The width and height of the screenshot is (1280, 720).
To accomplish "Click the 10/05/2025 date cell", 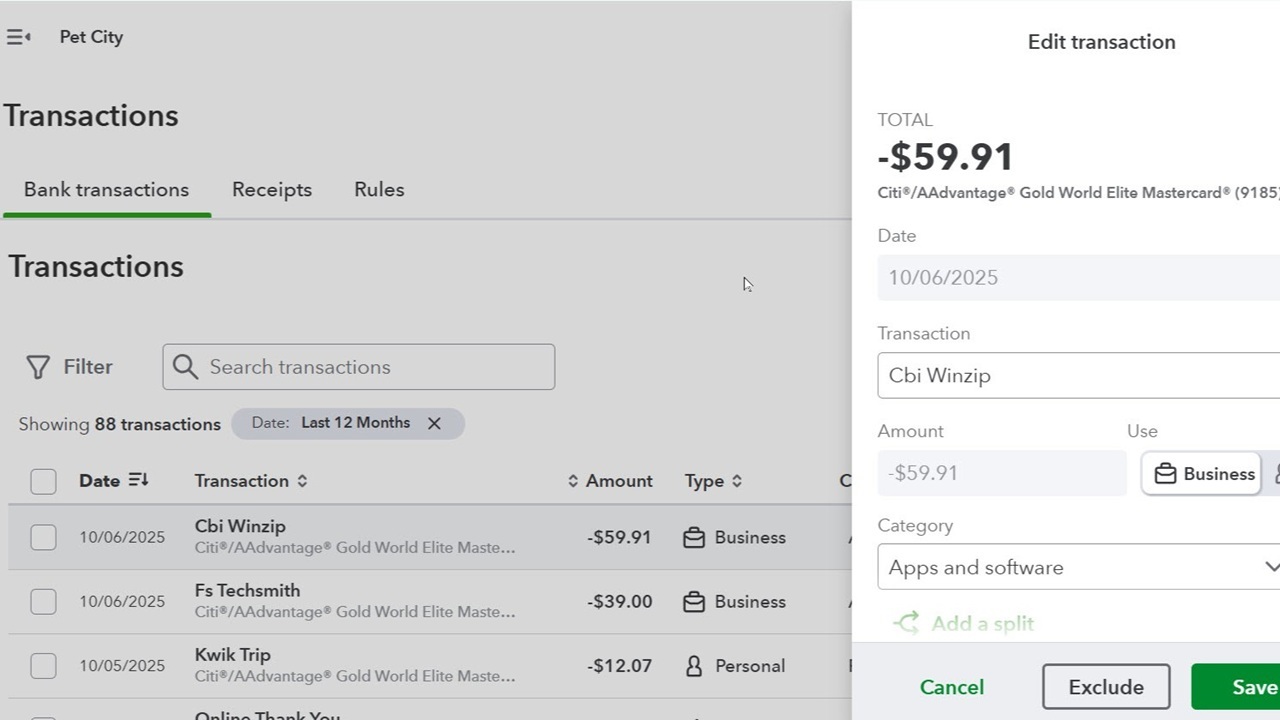I will (x=122, y=666).
